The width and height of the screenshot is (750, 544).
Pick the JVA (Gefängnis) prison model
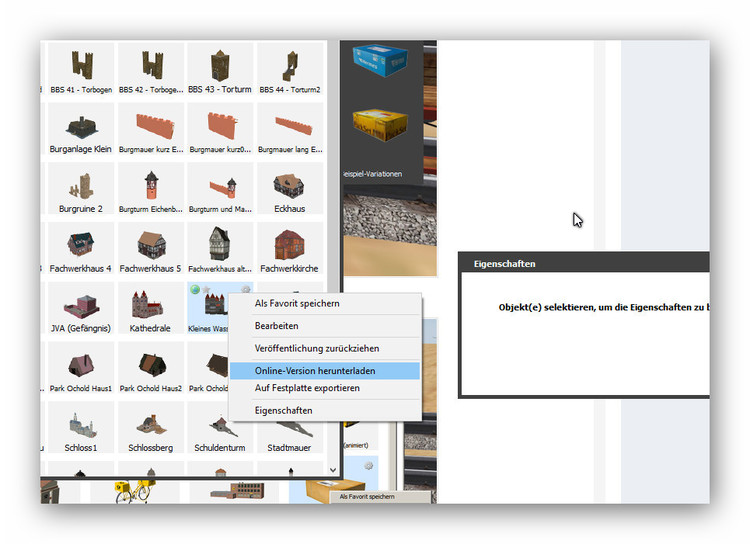click(81, 309)
